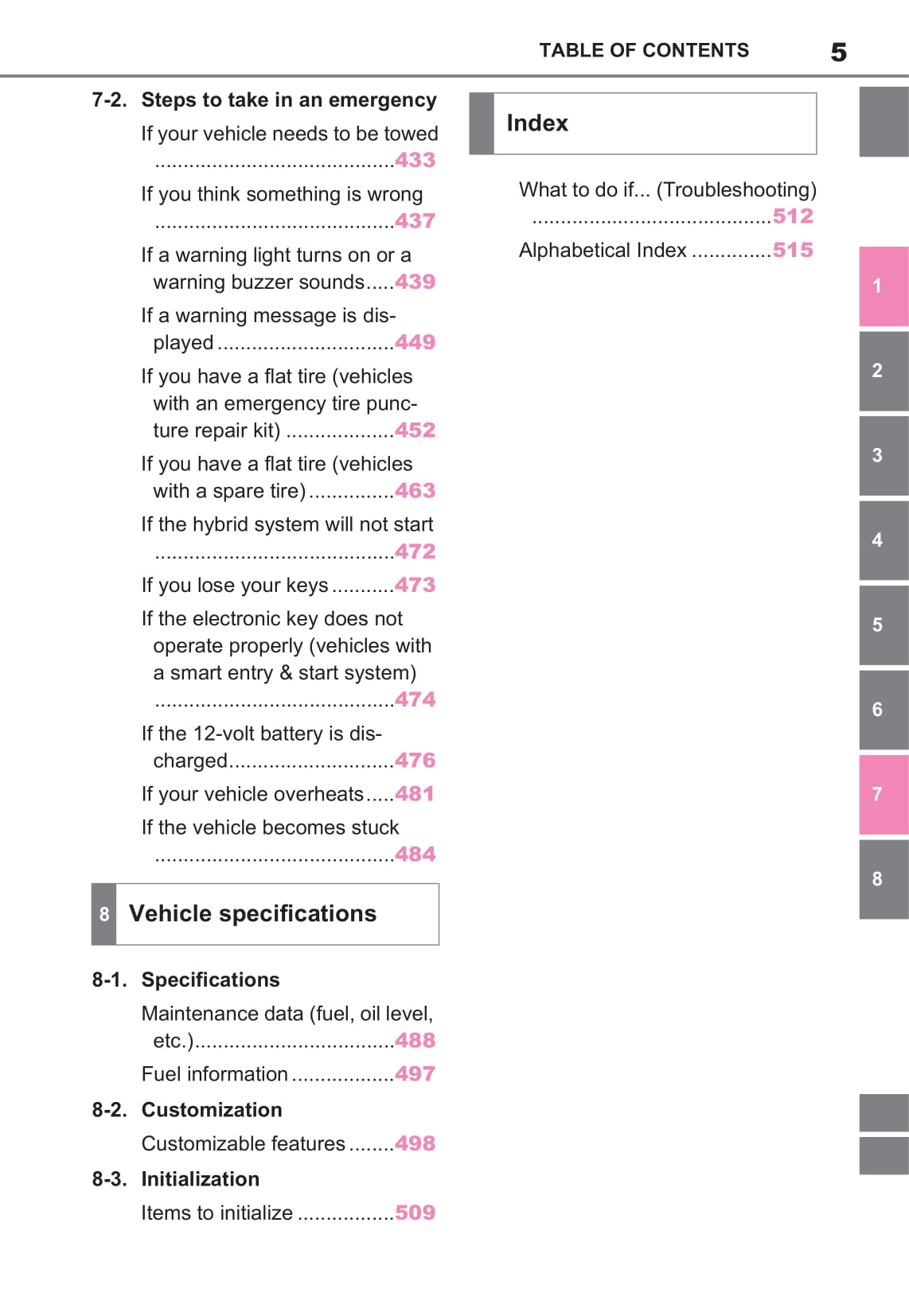Open Alphabetical Index entry

[603, 251]
